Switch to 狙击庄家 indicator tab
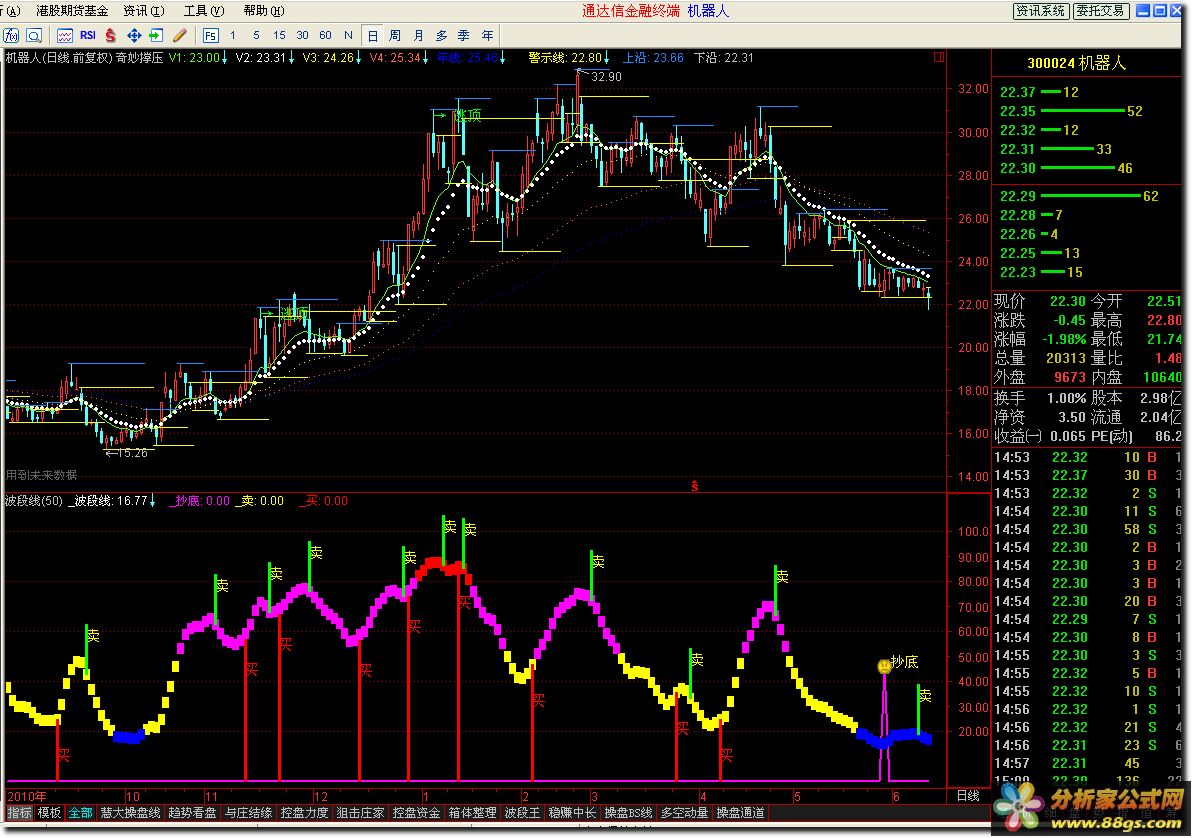Image resolution: width=1193 pixels, height=838 pixels. [x=360, y=813]
